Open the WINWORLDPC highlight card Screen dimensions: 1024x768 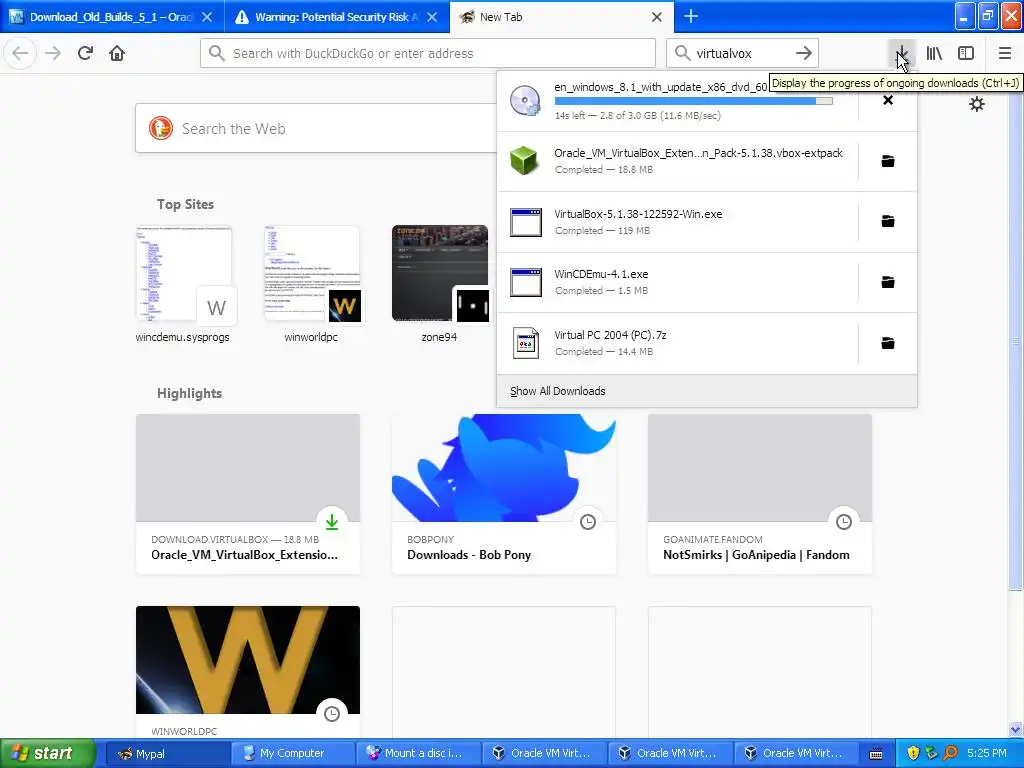click(x=248, y=673)
